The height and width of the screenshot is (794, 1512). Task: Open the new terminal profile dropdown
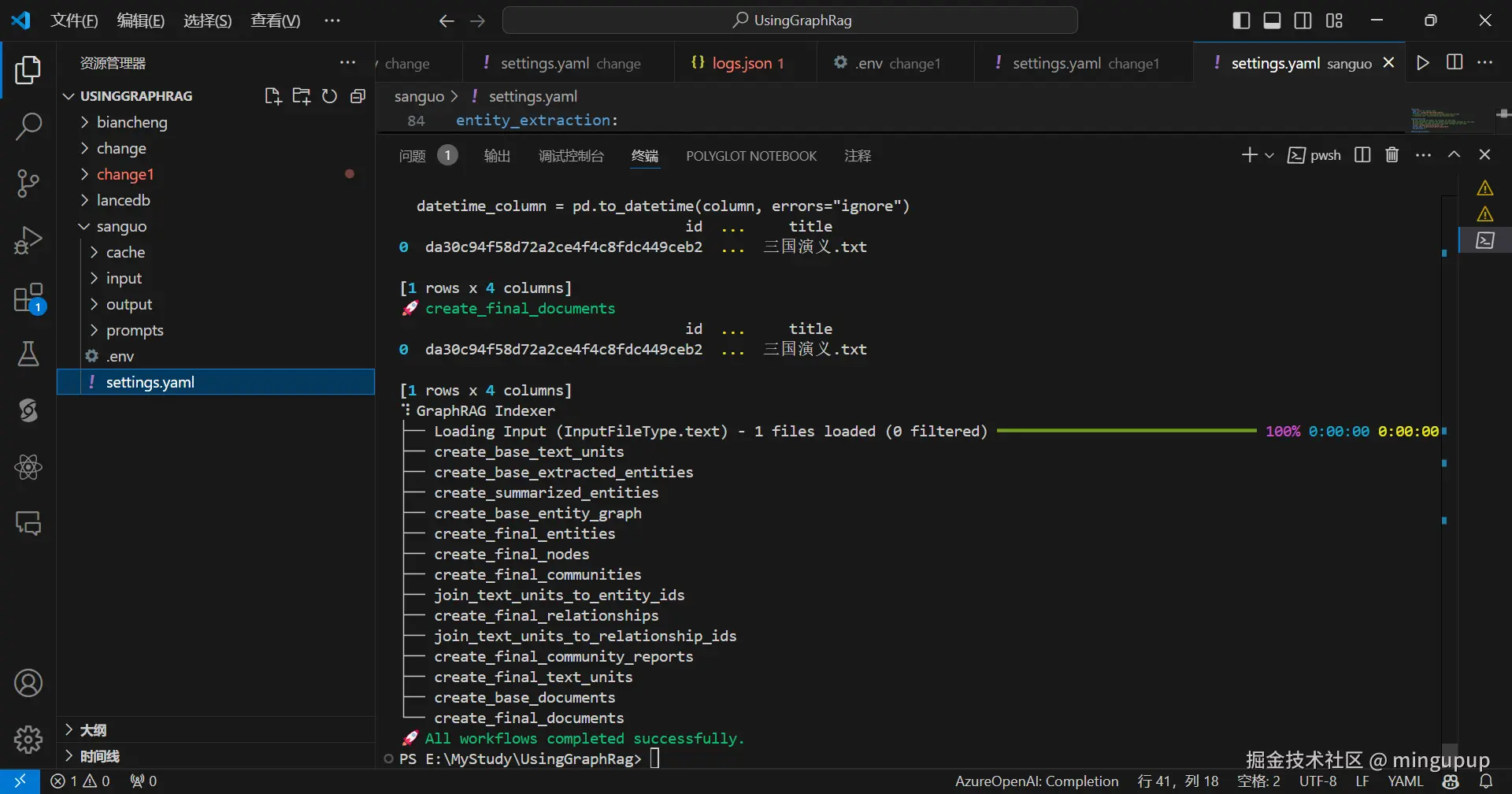click(1269, 155)
